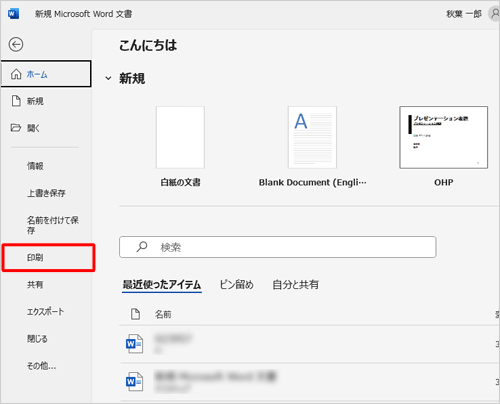The image size is (500, 404).
Task: Click the 新規 Microsoft Word 文書 title
Action: 84,14
